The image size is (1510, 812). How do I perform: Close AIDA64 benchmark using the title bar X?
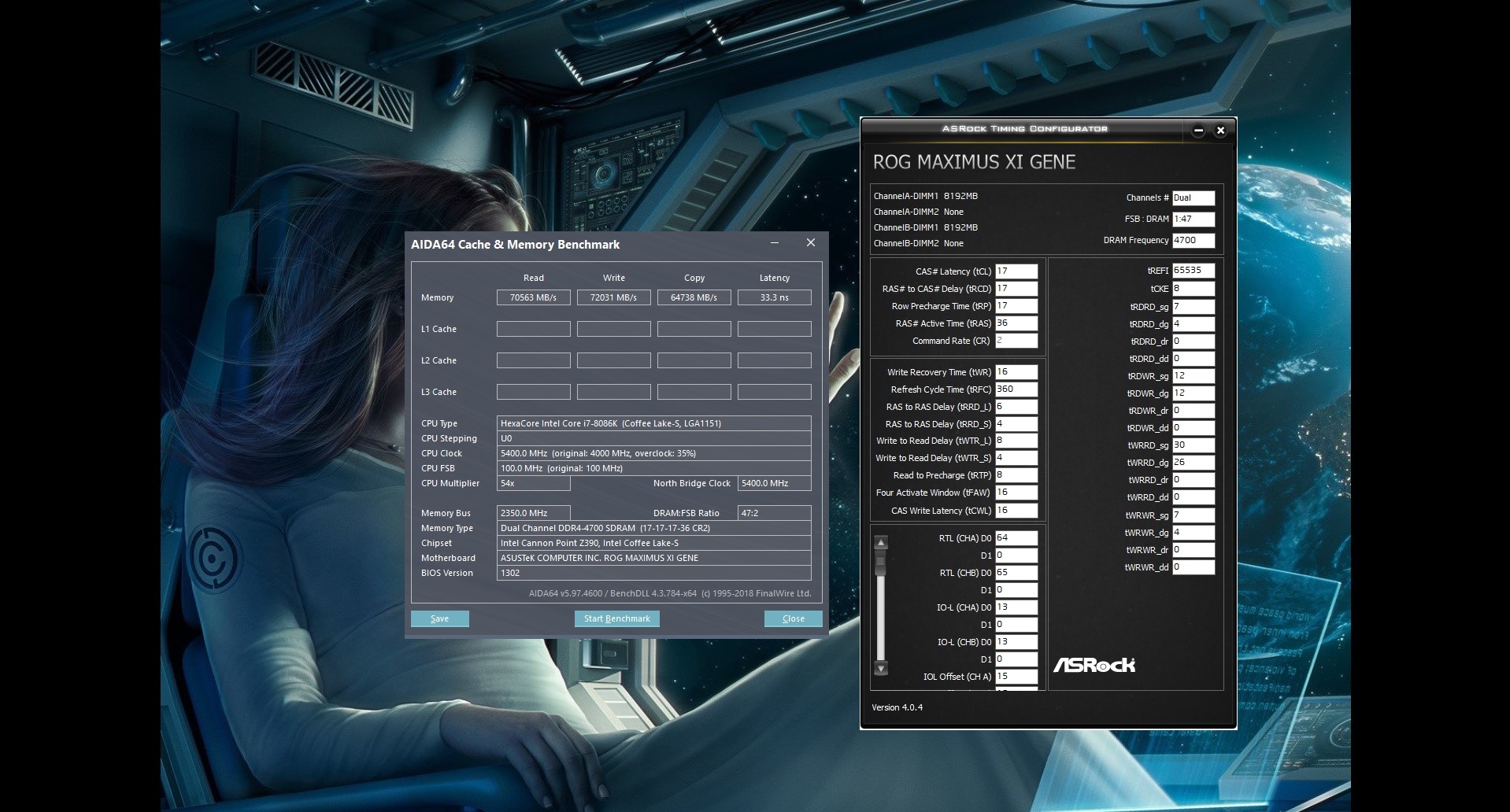(811, 243)
